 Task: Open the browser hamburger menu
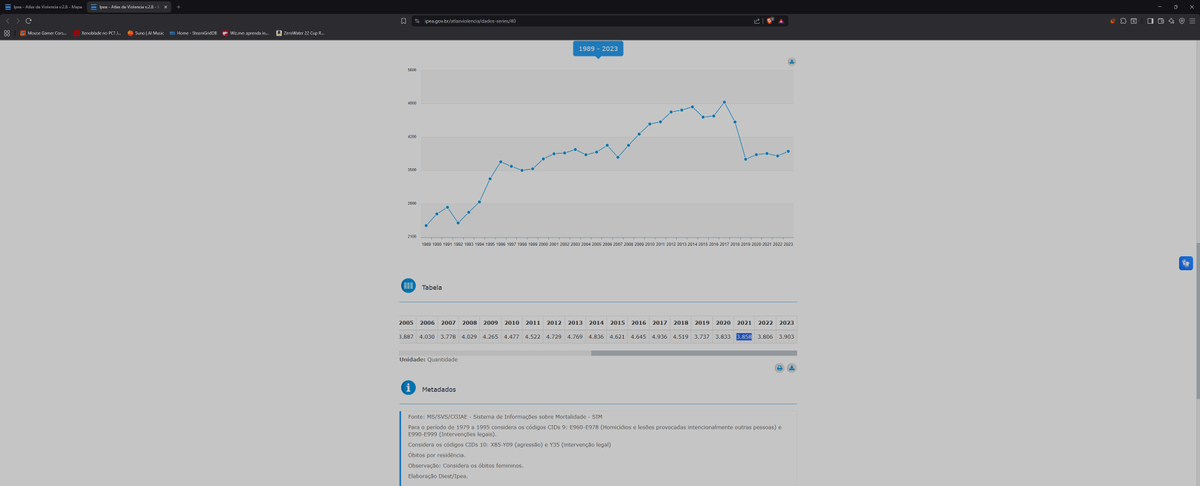pos(1192,20)
